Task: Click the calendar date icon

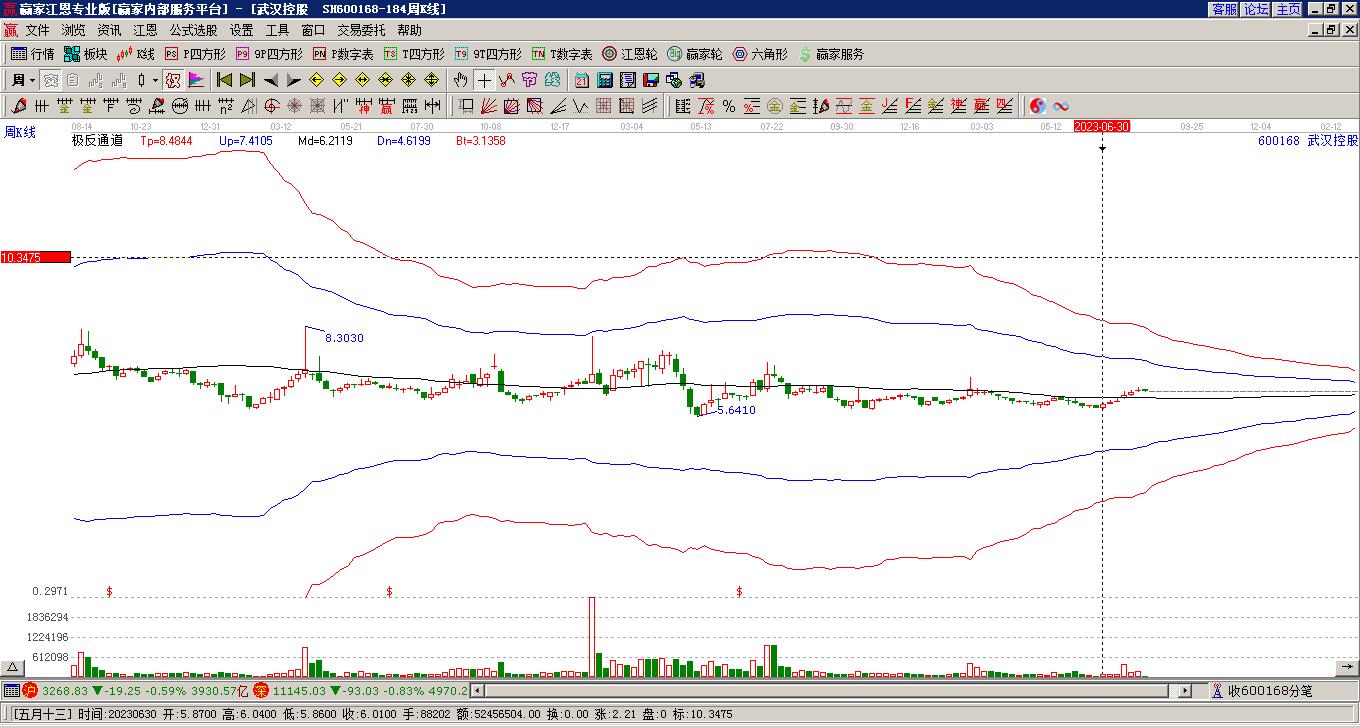Action: tap(581, 80)
